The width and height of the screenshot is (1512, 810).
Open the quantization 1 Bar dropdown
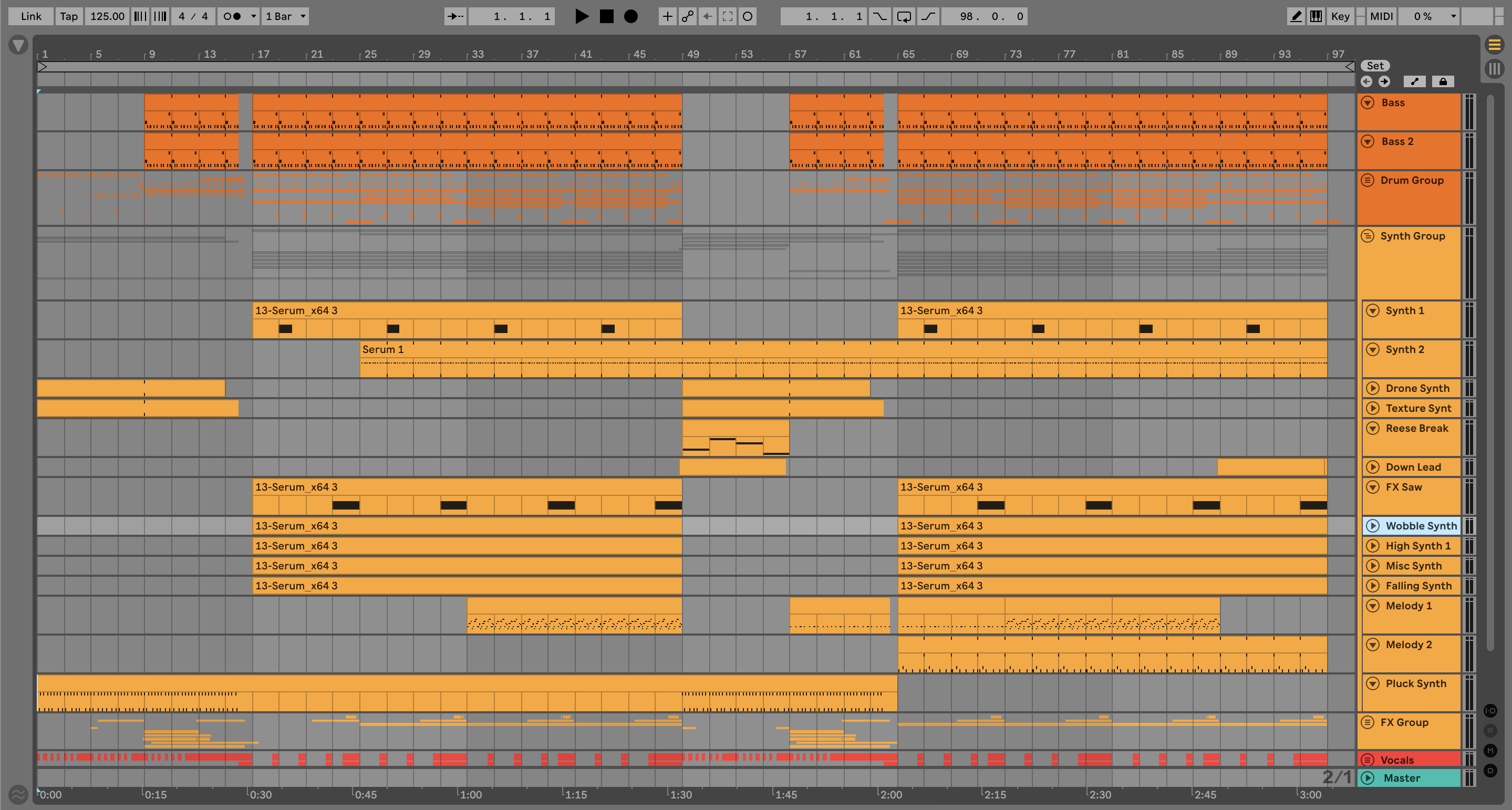286,16
